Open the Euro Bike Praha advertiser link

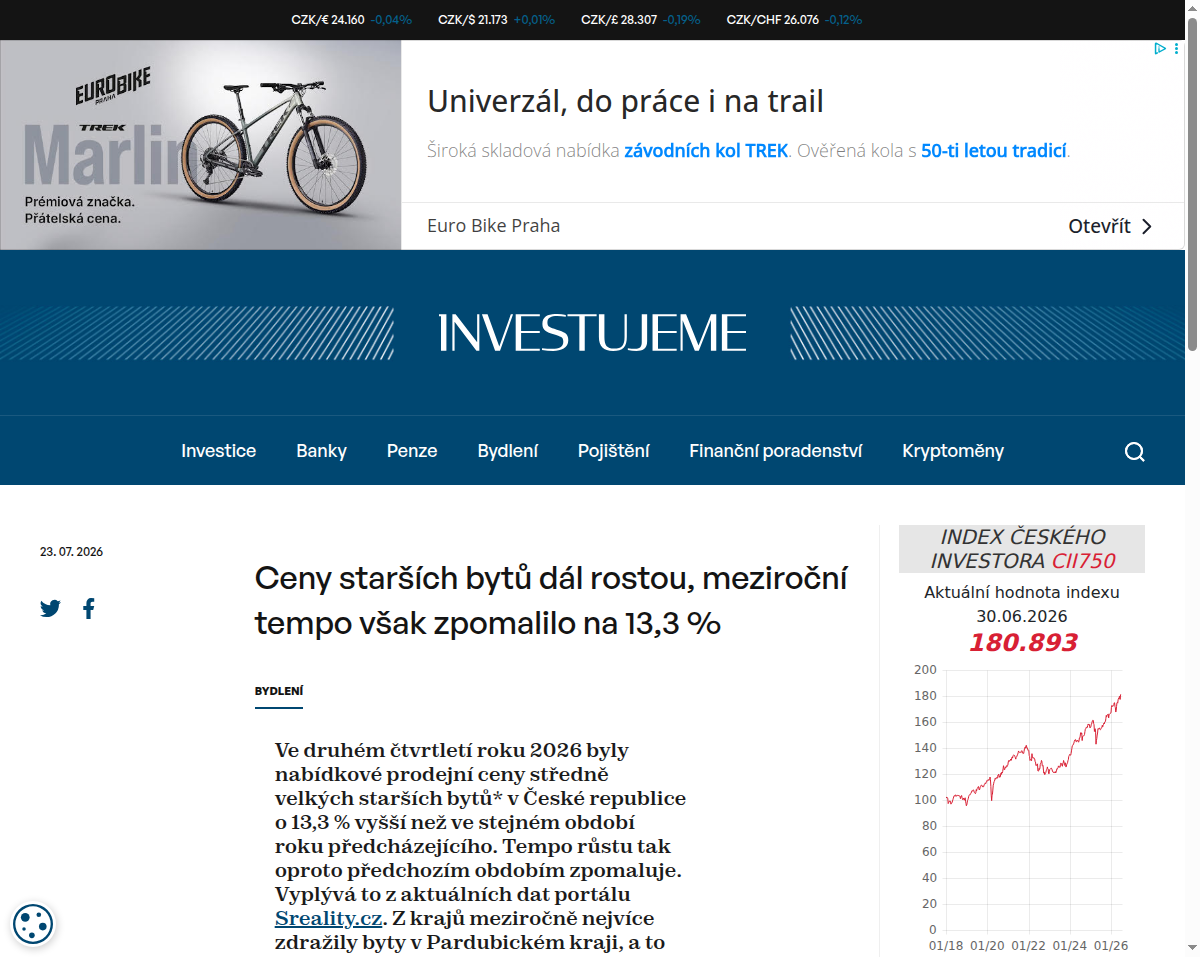(x=493, y=226)
